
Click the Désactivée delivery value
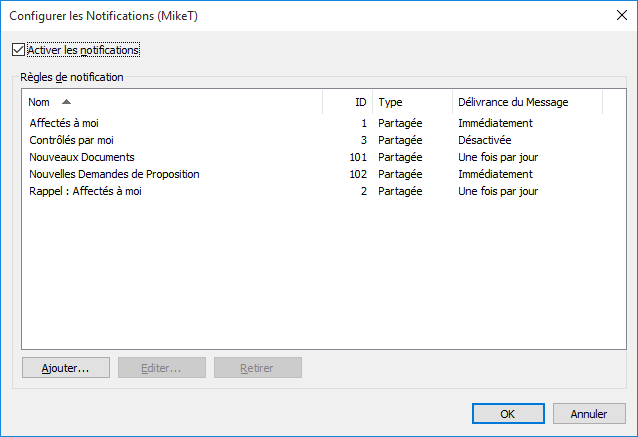pyautogui.click(x=484, y=140)
